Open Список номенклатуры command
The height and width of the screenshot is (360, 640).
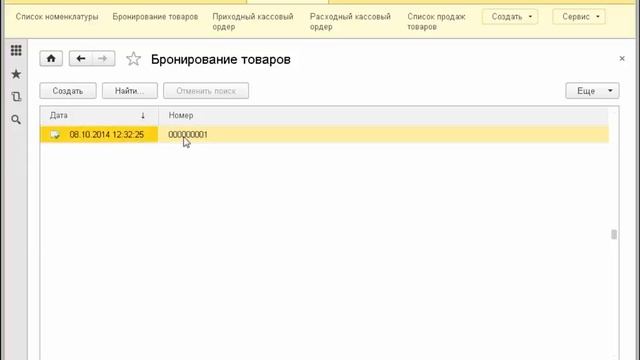point(57,17)
